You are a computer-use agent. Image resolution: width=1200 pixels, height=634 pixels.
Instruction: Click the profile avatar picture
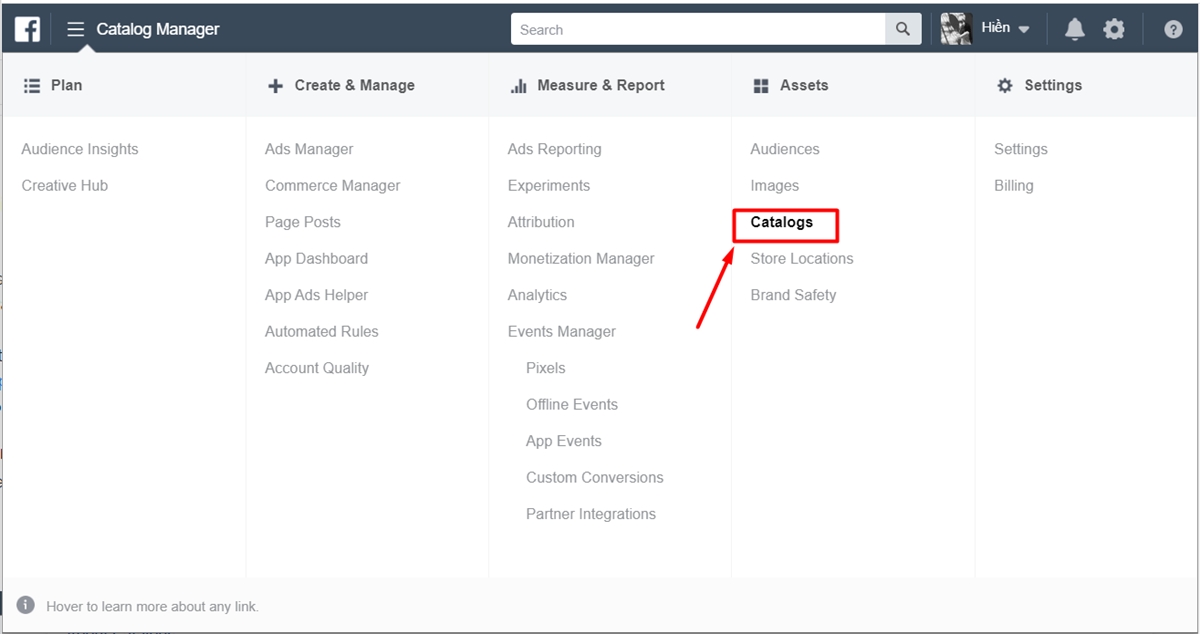point(956,29)
